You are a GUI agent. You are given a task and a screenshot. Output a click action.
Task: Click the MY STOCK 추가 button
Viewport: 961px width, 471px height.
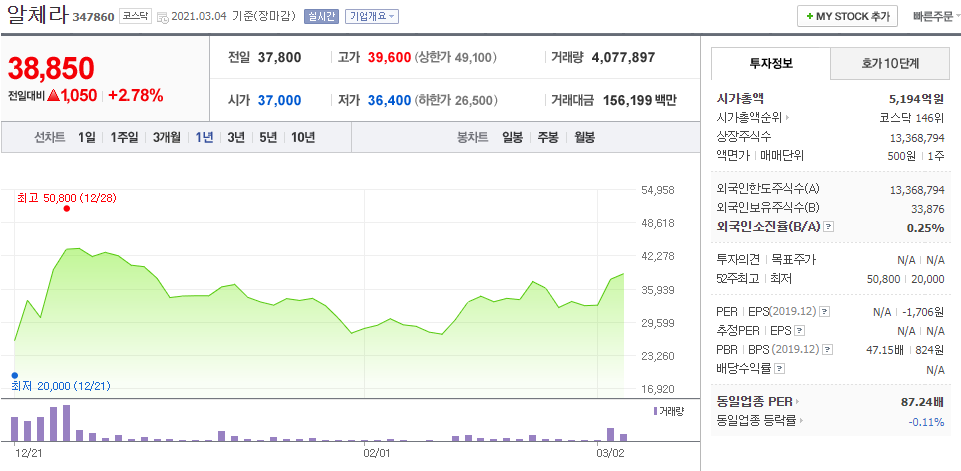[x=847, y=17]
